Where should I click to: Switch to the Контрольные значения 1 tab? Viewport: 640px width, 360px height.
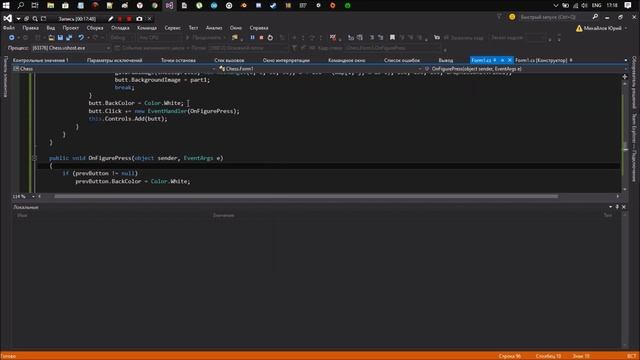[41, 60]
